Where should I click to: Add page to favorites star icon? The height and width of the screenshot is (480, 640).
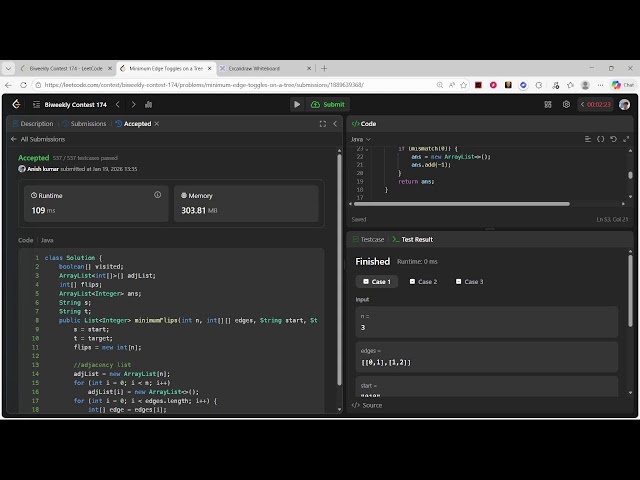(x=464, y=85)
